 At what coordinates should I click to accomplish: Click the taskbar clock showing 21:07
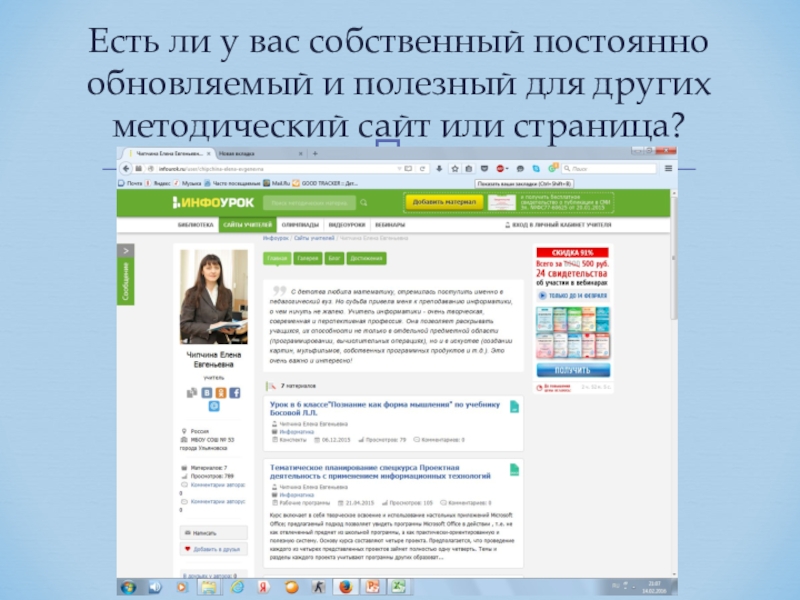[x=654, y=587]
